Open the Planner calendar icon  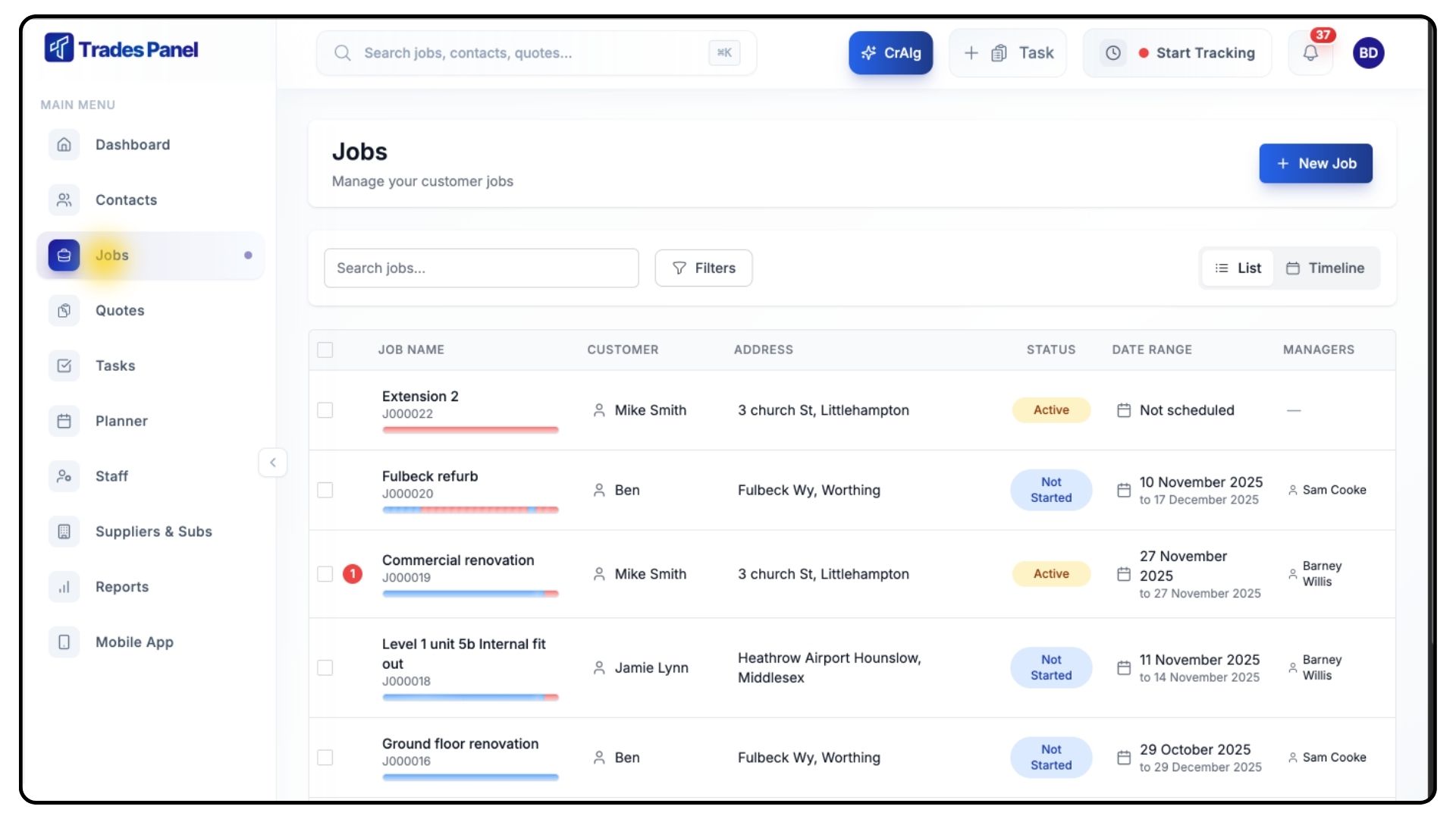pos(64,421)
